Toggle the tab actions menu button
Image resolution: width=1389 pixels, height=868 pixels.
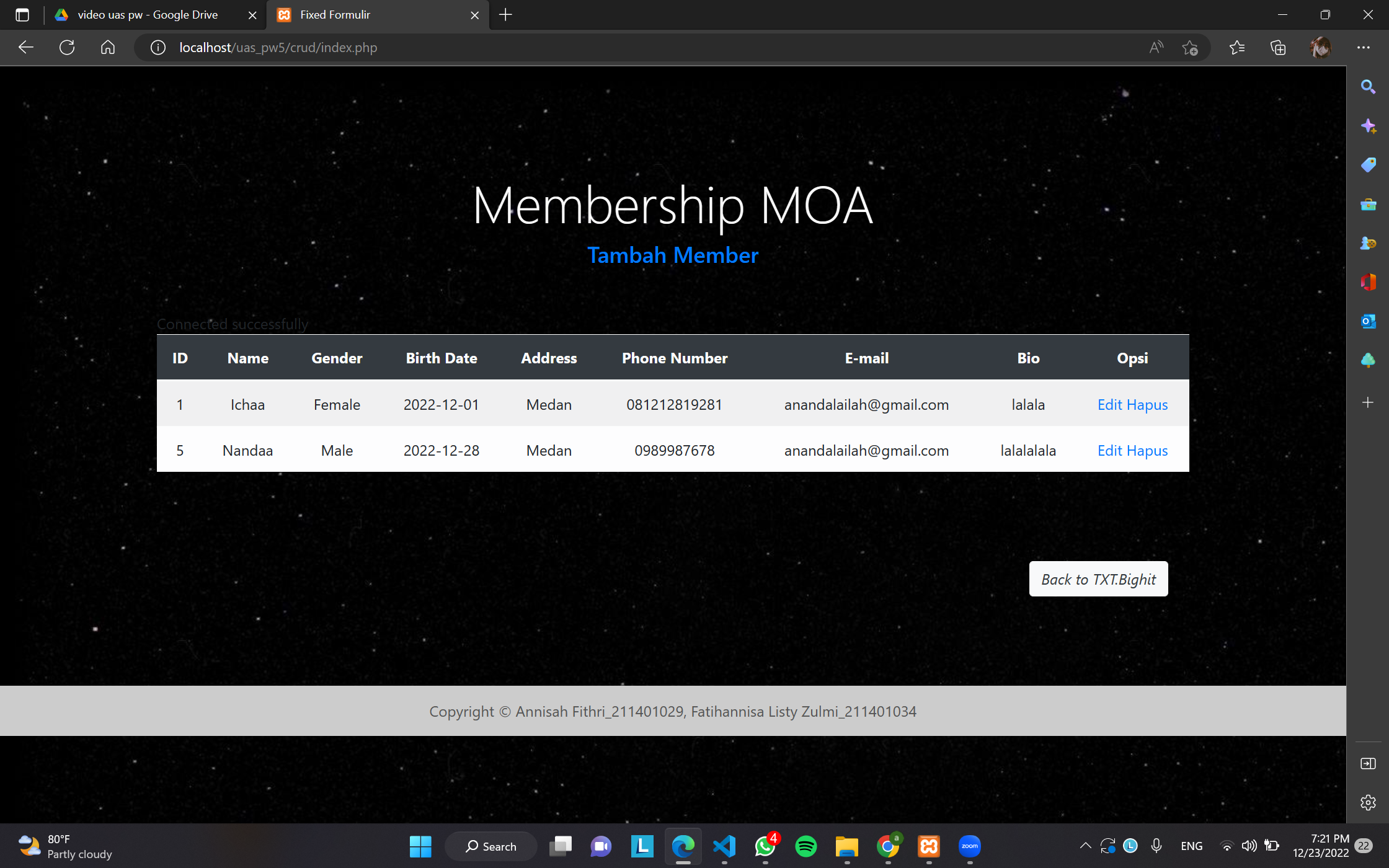(x=22, y=15)
